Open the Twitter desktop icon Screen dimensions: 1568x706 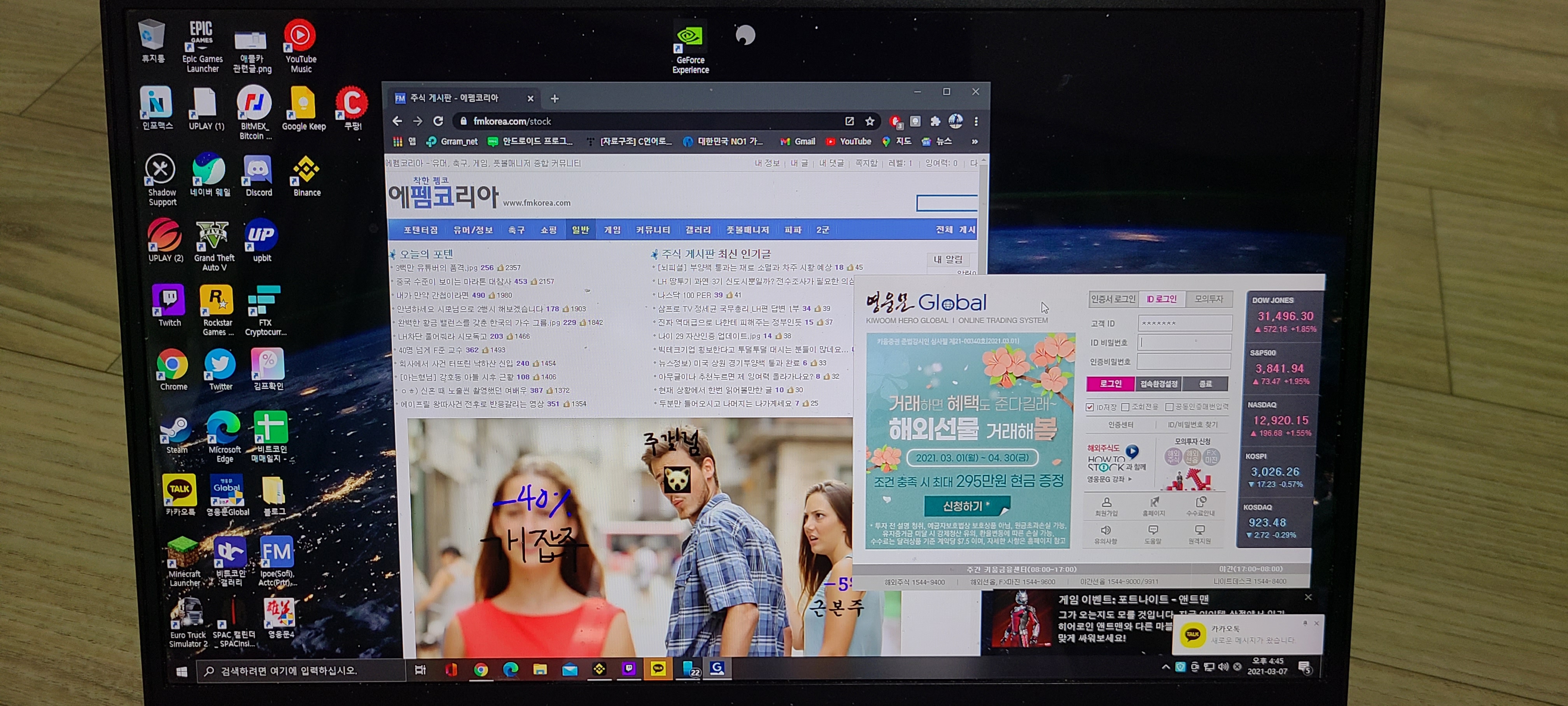pyautogui.click(x=220, y=369)
